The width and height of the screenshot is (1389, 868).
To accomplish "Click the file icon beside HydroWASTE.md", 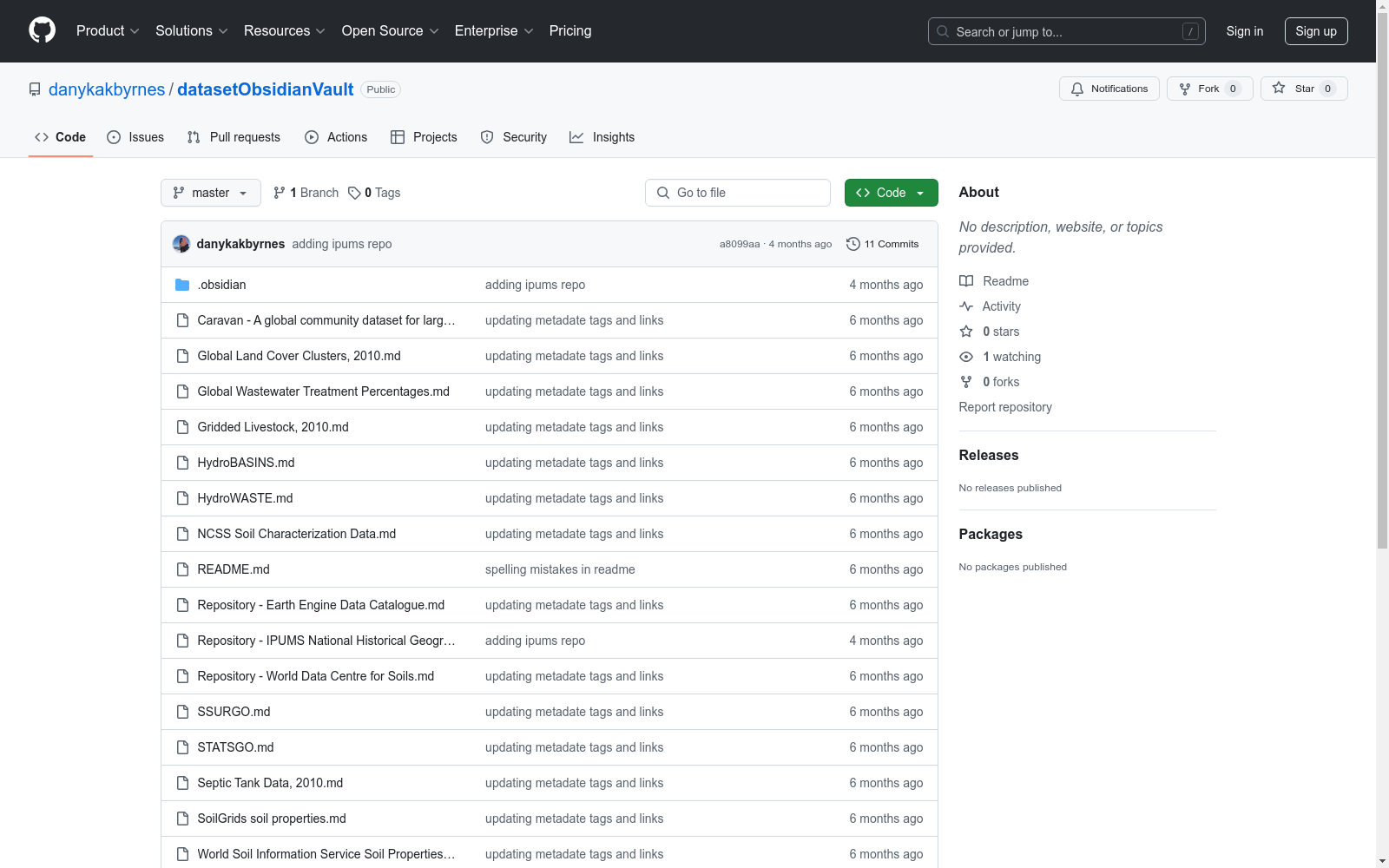I will [x=182, y=498].
